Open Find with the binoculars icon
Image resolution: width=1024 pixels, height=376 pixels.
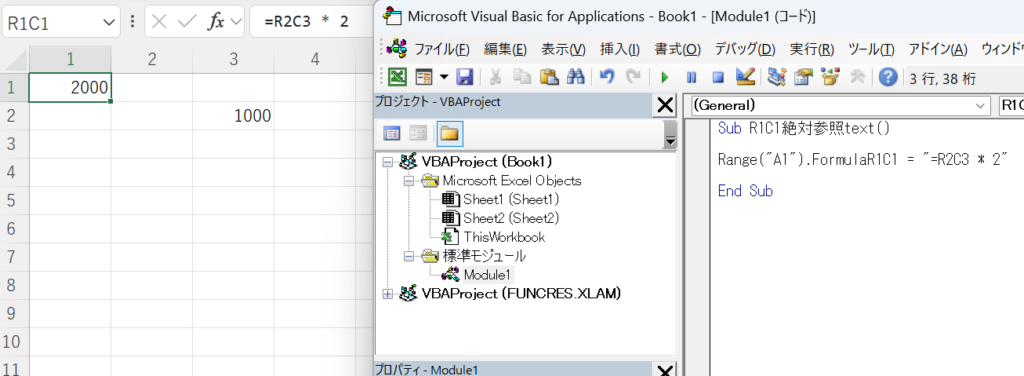coord(575,78)
